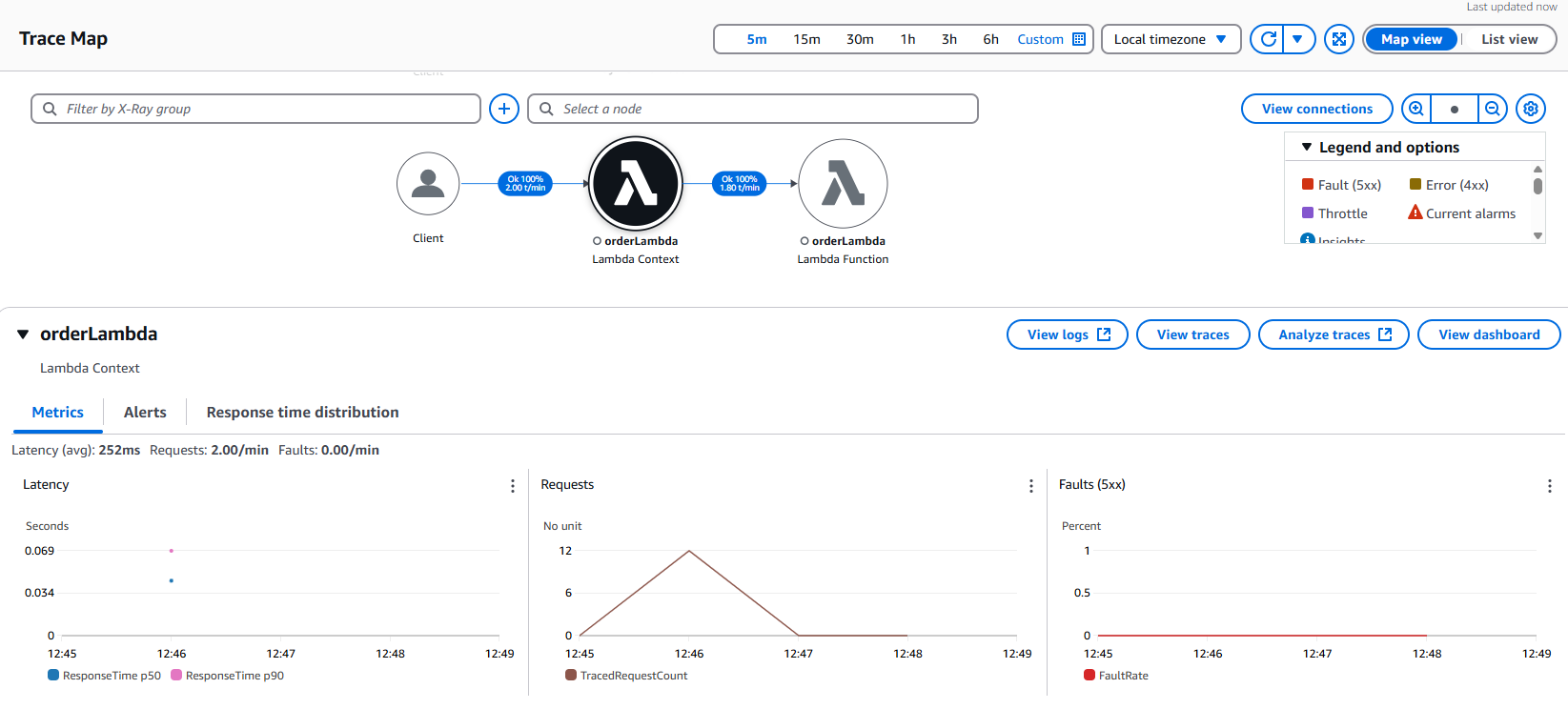
Task: Click the Faults 0.00/min summary value
Action: click(x=350, y=450)
